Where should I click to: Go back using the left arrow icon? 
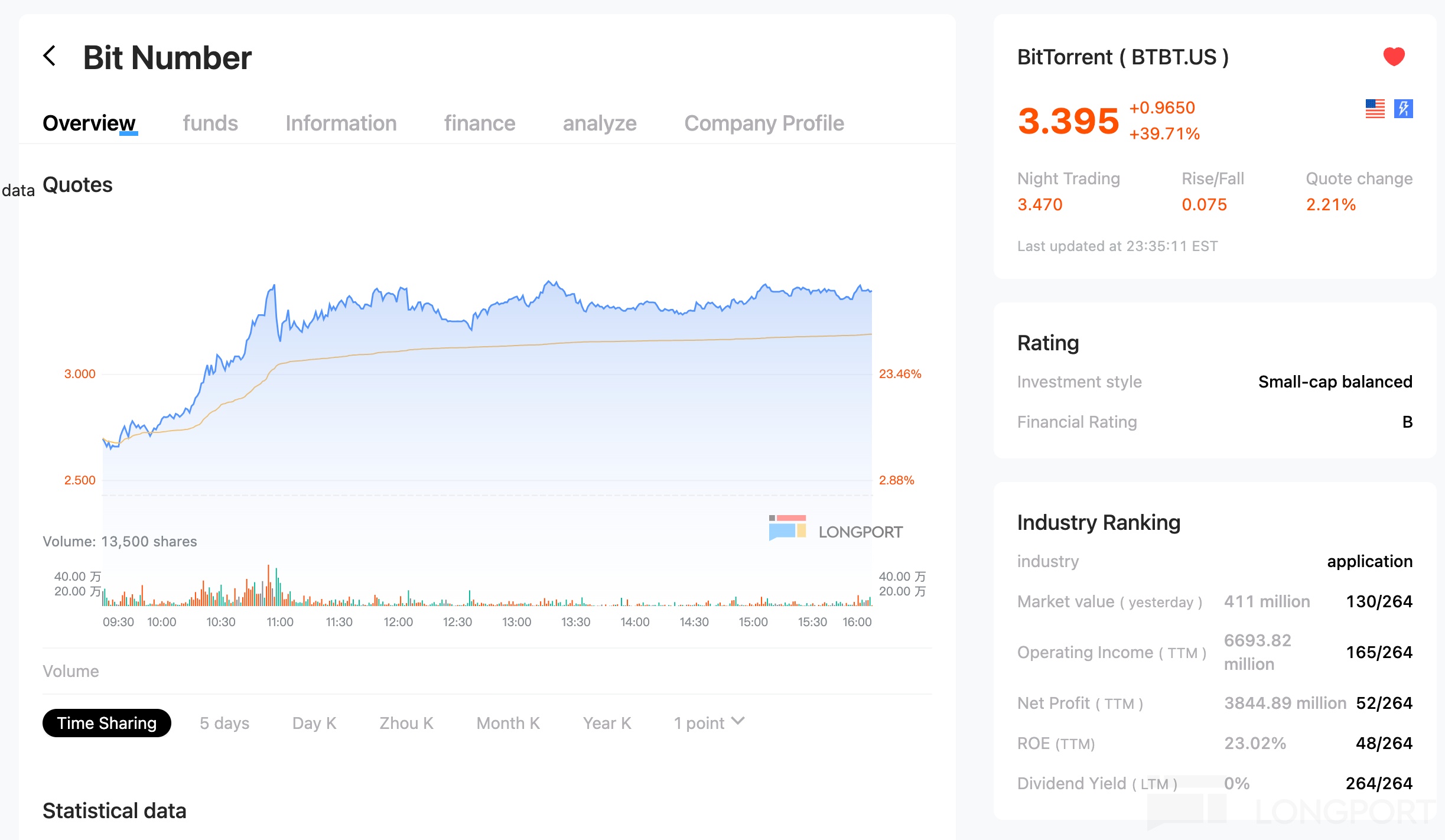coord(50,56)
